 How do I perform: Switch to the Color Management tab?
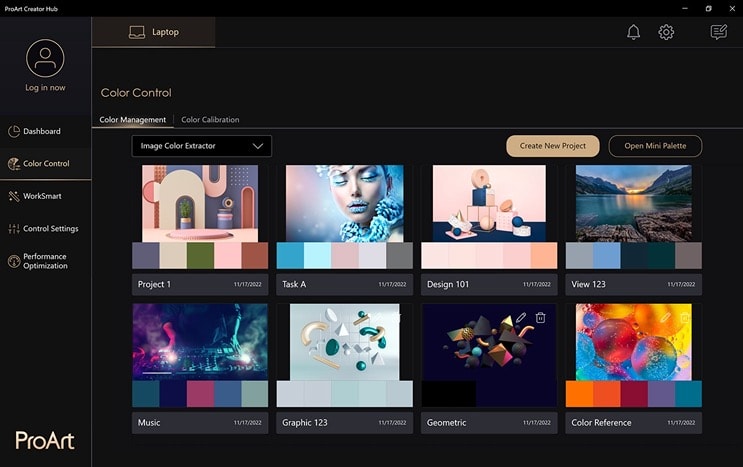click(133, 120)
